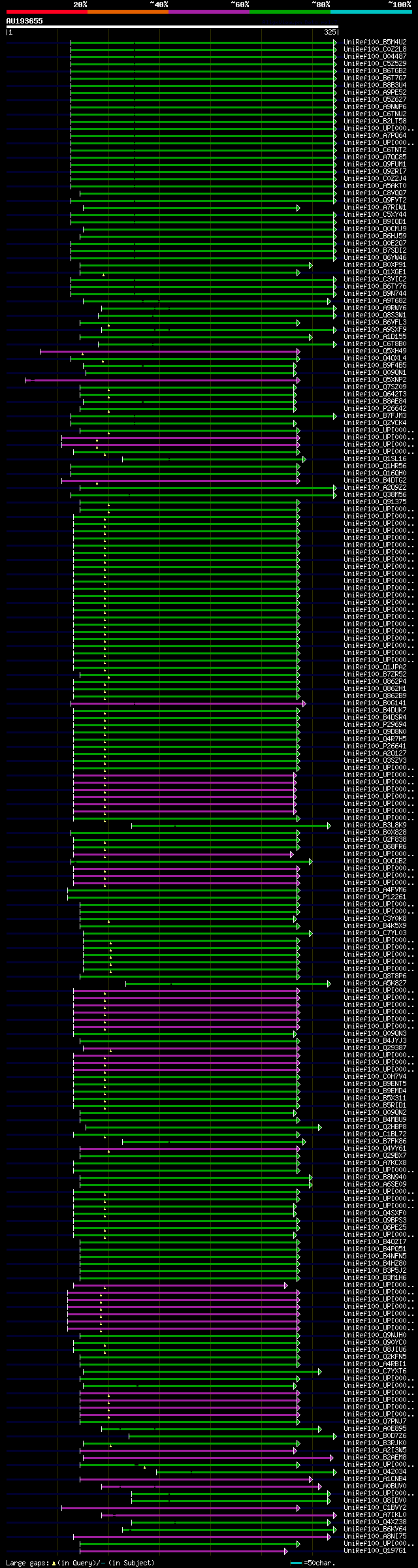Select hit UniRef100_Q9NJH0

pos(375,1335)
